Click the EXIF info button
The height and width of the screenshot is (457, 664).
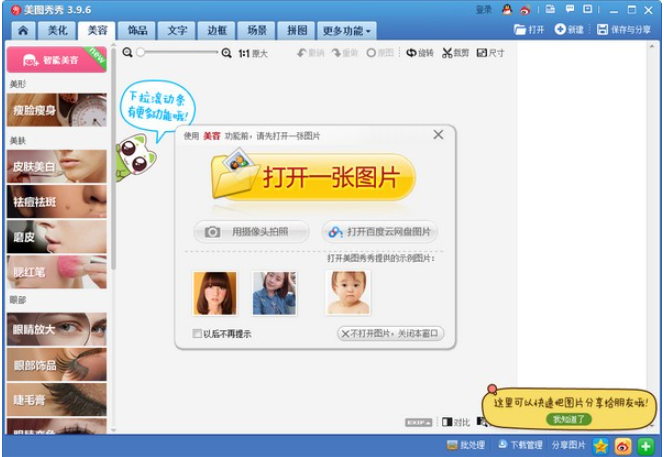coord(418,422)
